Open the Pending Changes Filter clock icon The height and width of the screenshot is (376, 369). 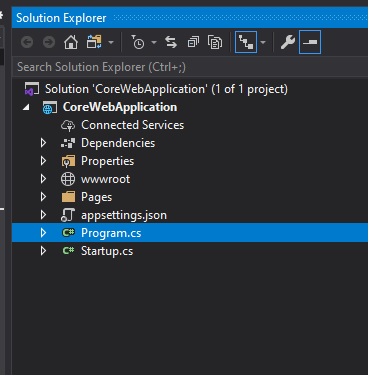click(x=137, y=42)
